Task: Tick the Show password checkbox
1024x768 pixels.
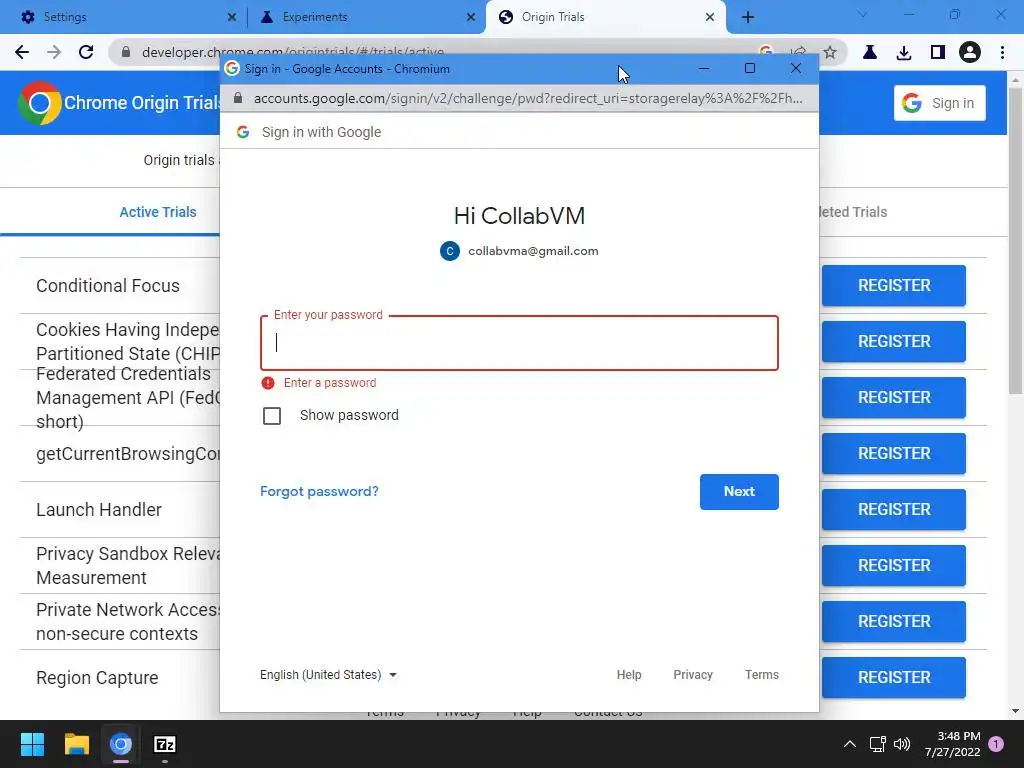Action: (x=272, y=416)
